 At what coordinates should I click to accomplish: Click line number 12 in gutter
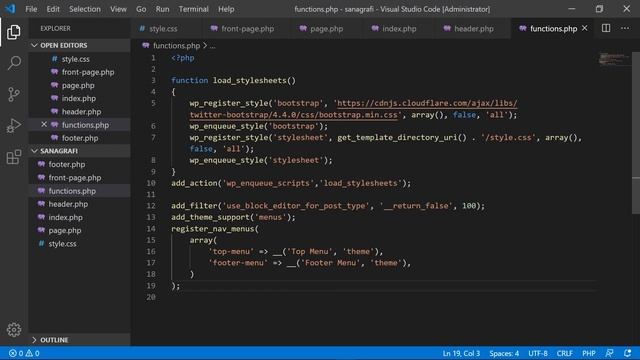[x=151, y=206]
